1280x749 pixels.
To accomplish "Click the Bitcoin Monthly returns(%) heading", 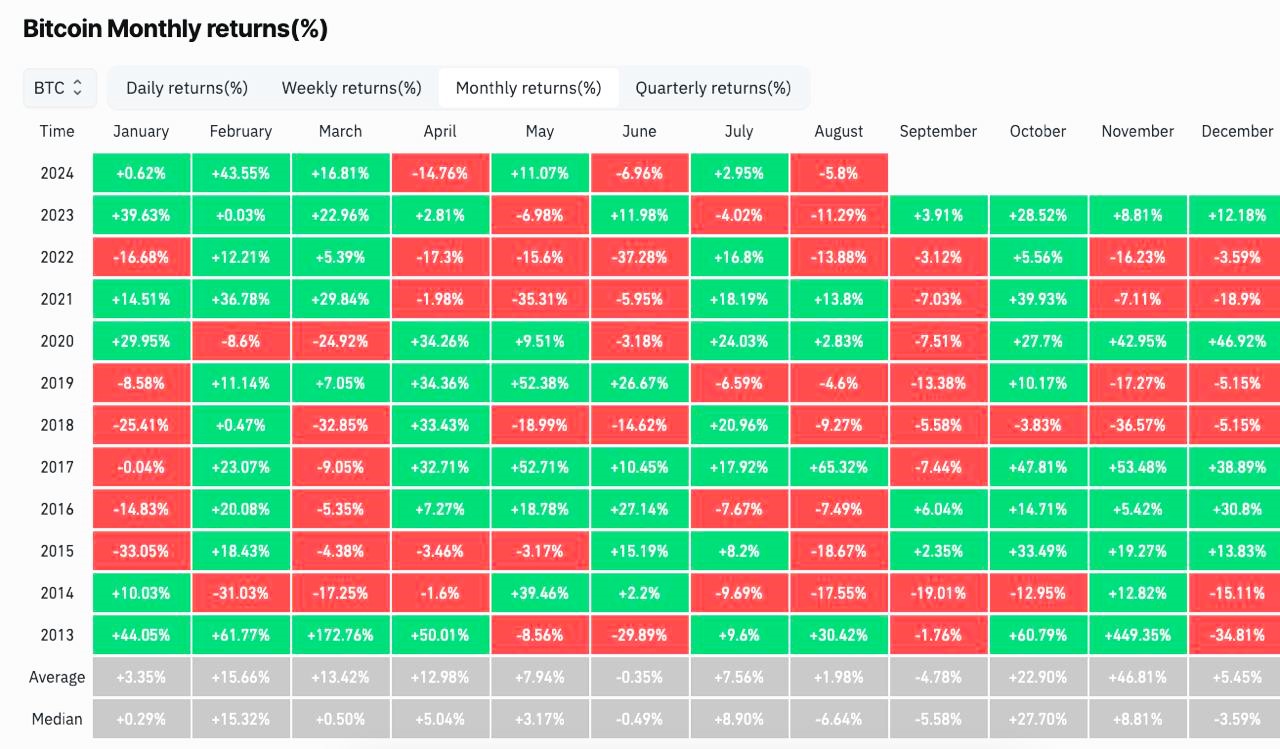I will (x=175, y=29).
